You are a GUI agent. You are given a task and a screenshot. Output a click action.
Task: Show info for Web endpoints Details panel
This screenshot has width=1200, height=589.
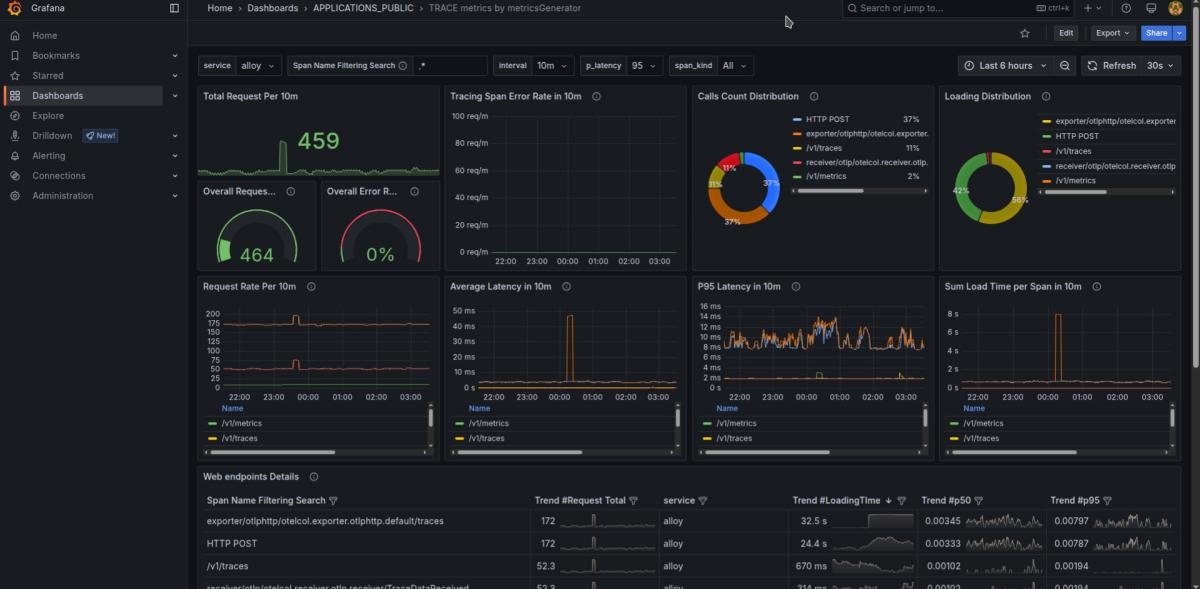pyautogui.click(x=313, y=477)
